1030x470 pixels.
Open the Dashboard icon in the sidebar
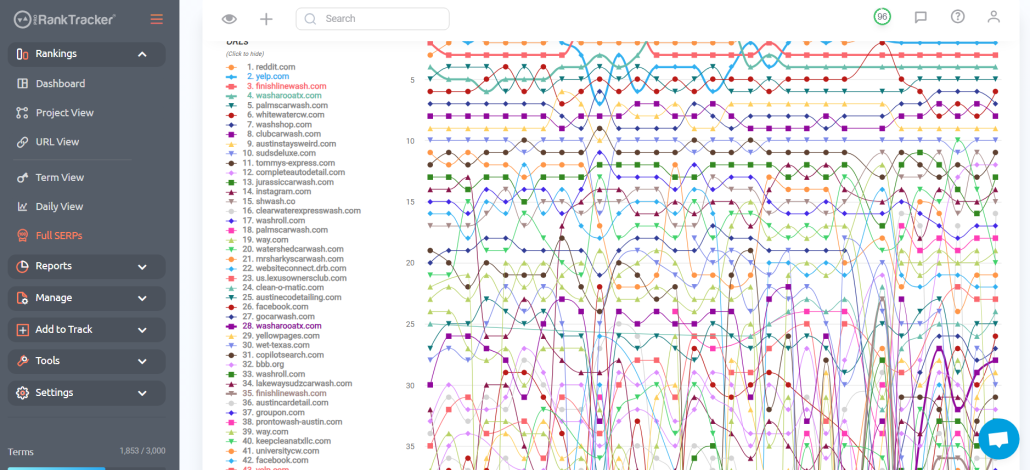[x=22, y=83]
